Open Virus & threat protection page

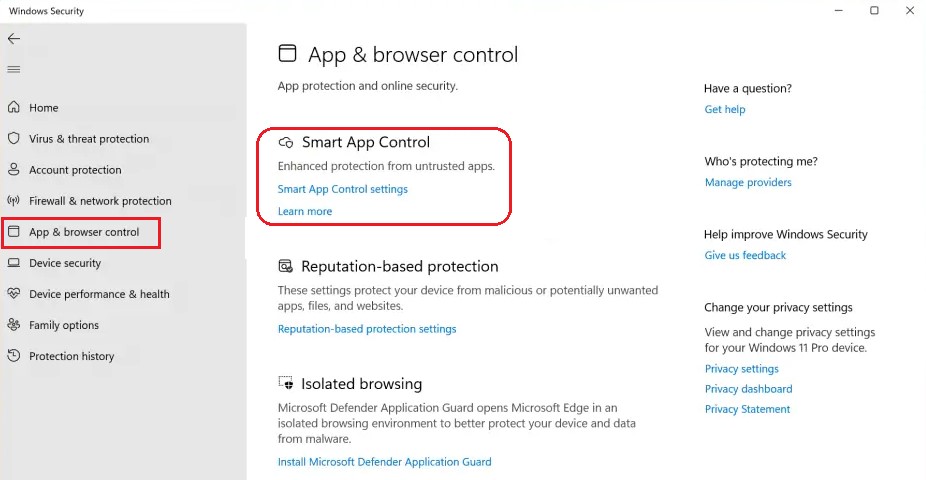tap(89, 139)
